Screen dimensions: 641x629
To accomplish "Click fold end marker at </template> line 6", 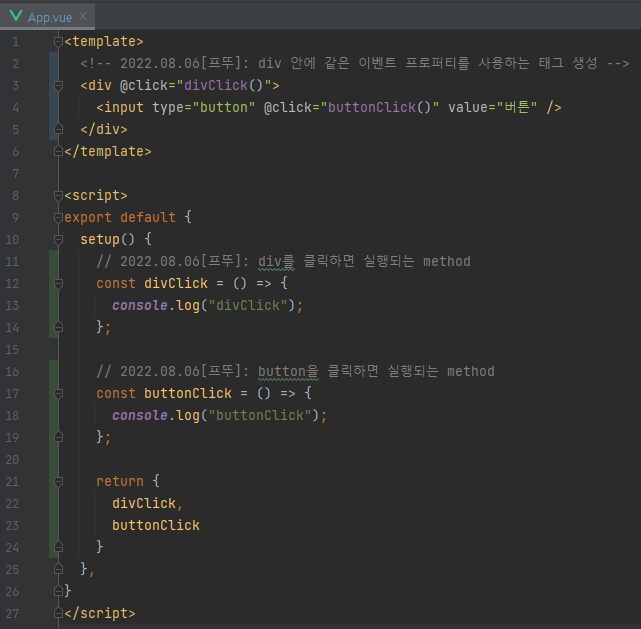I will click(58, 152).
